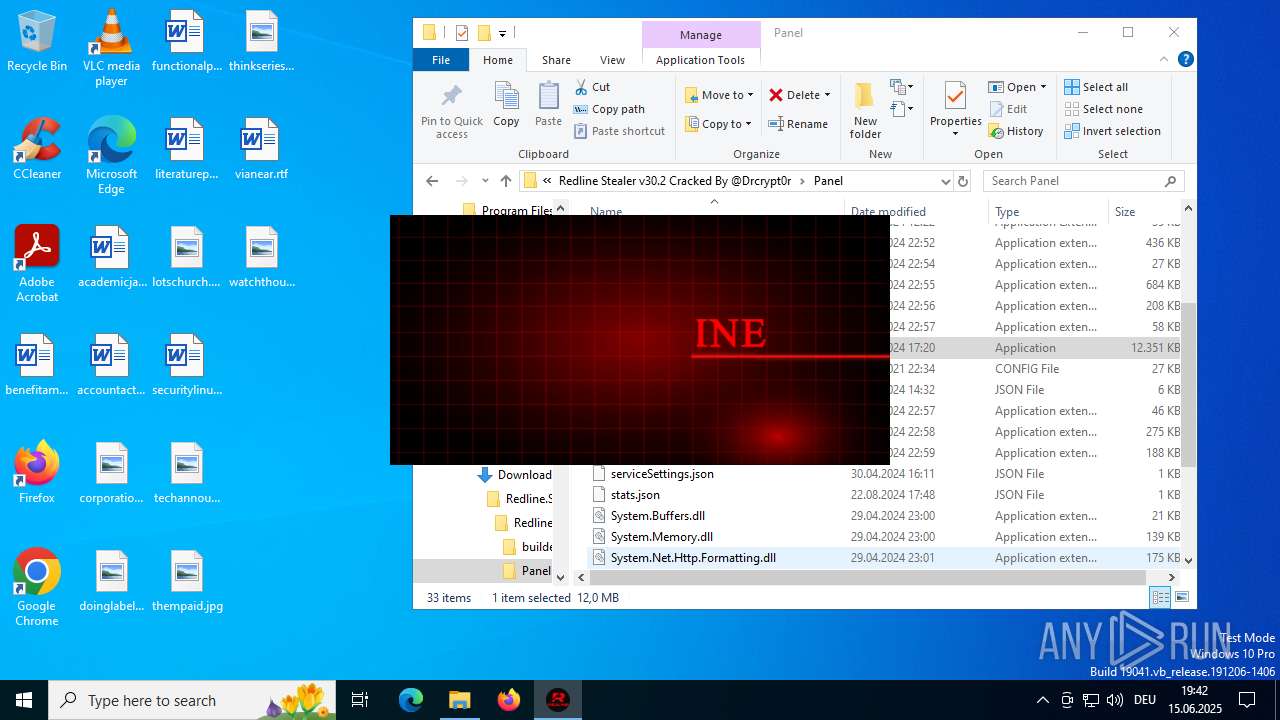1280x720 pixels.
Task: Select serviceSettings.json file
Action: tap(662, 474)
